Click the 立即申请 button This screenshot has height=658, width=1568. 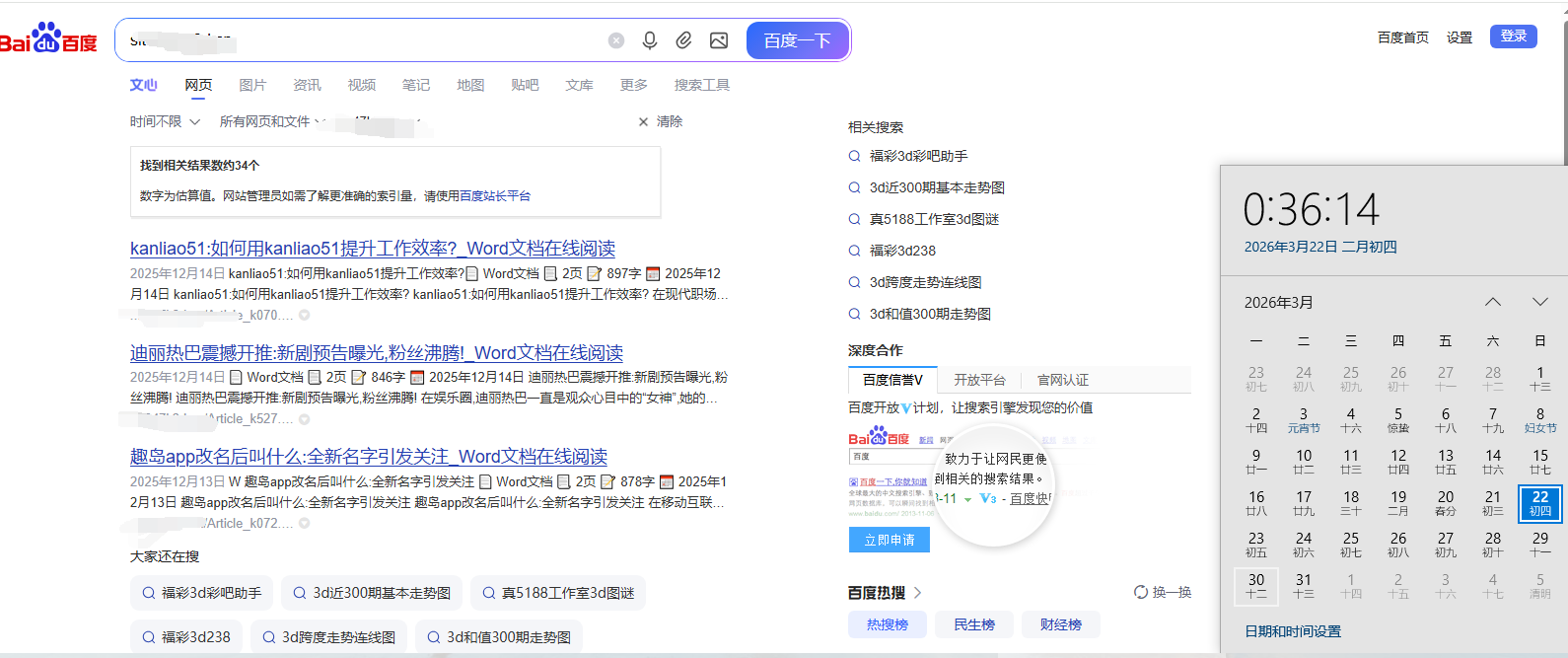[890, 540]
